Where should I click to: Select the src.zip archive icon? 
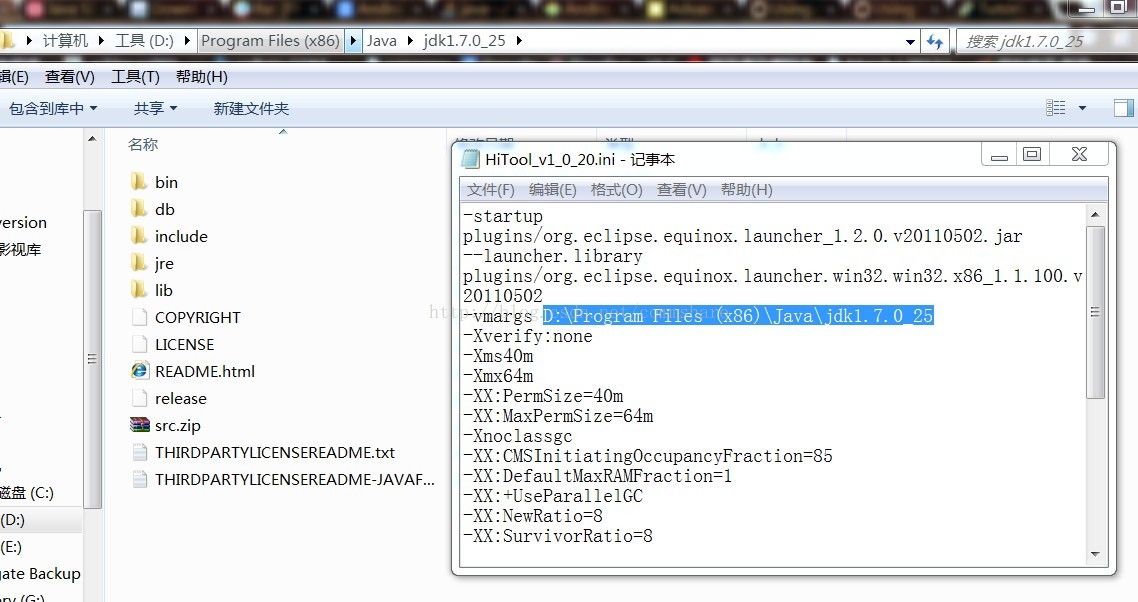[139, 425]
